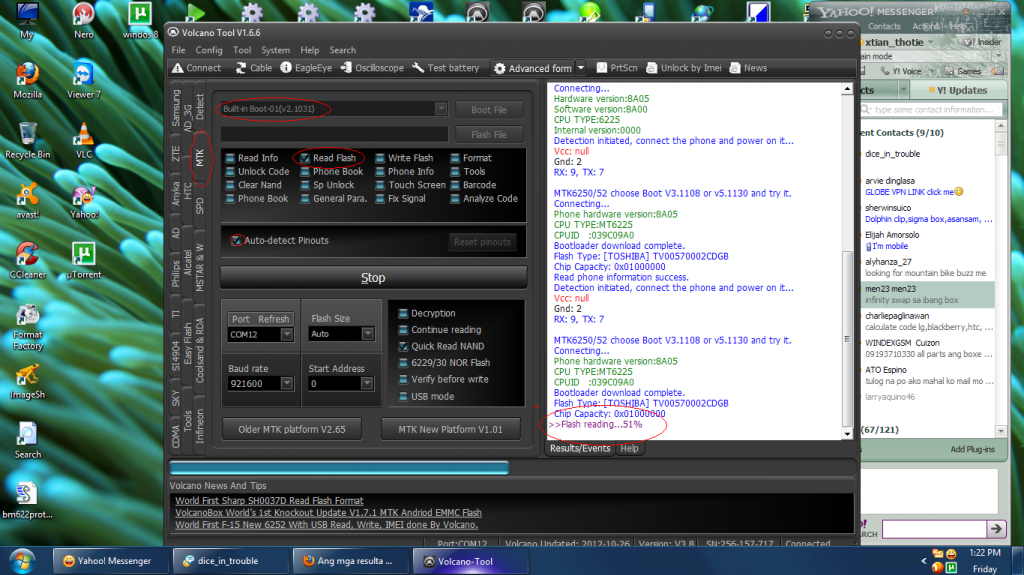This screenshot has width=1024, height=575.
Task: Click the Older MTK platform V2.65 button
Action: [x=292, y=429]
